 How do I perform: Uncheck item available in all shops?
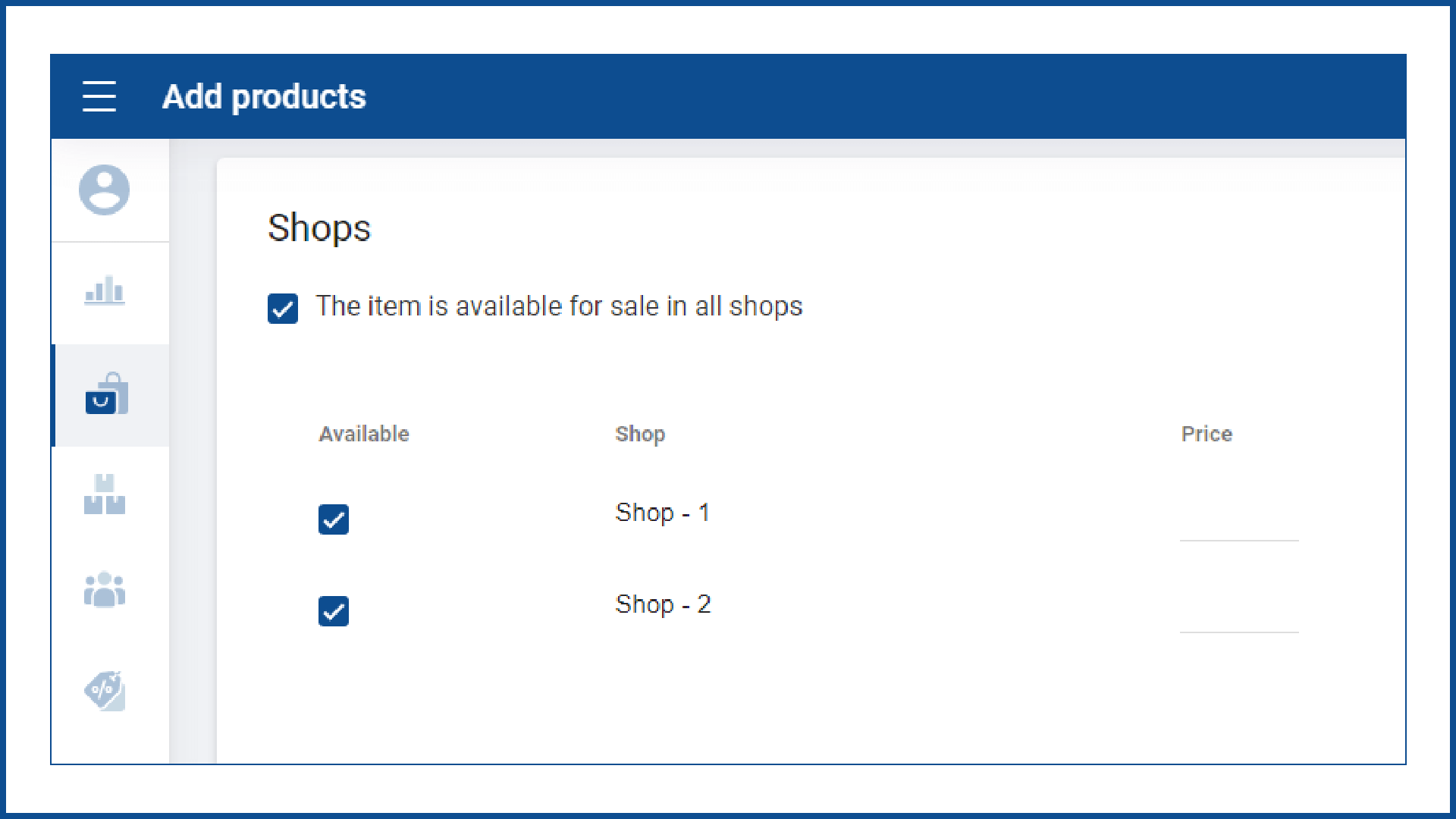coord(283,309)
